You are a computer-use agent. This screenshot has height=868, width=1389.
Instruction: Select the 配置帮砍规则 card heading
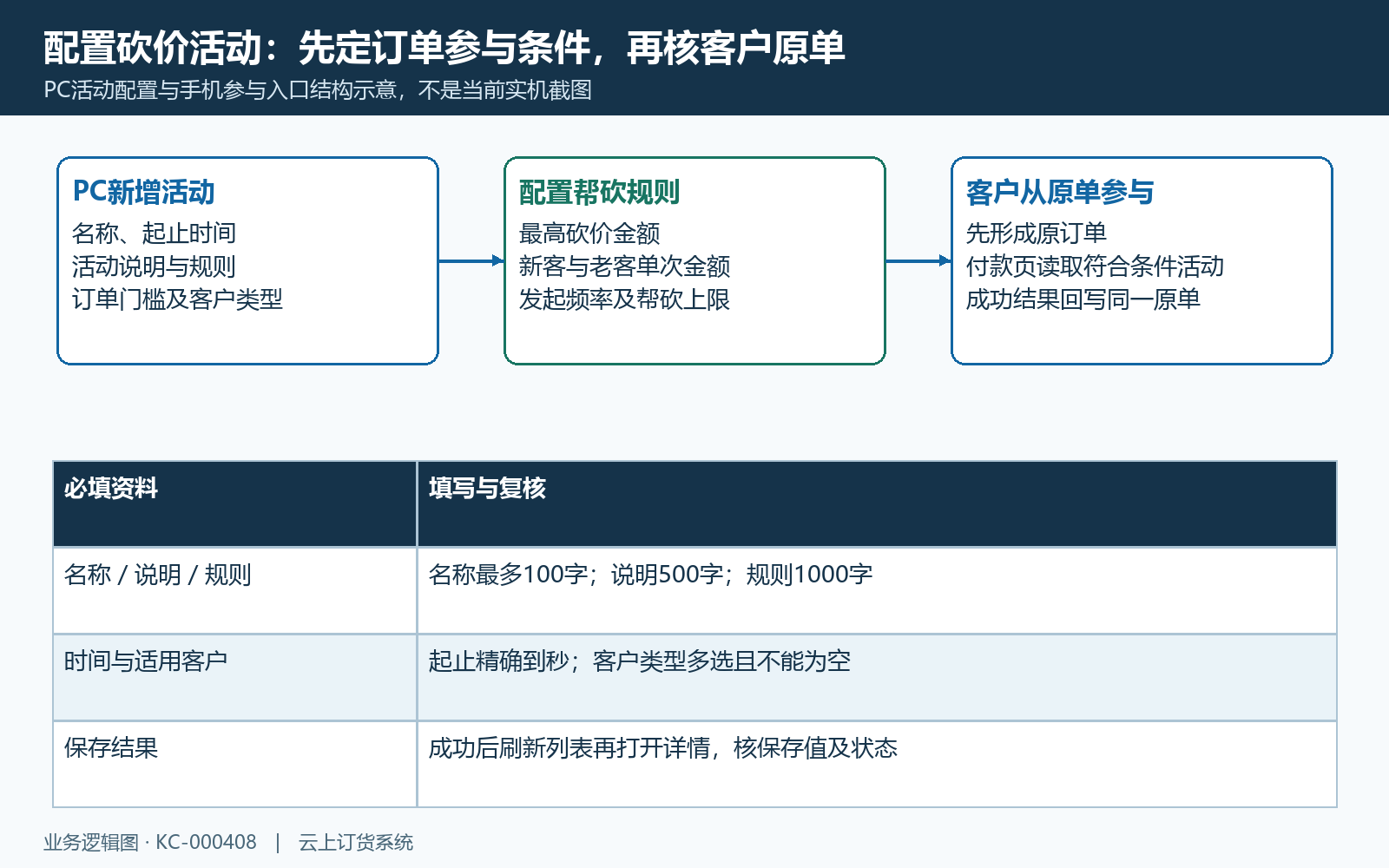coord(599,192)
